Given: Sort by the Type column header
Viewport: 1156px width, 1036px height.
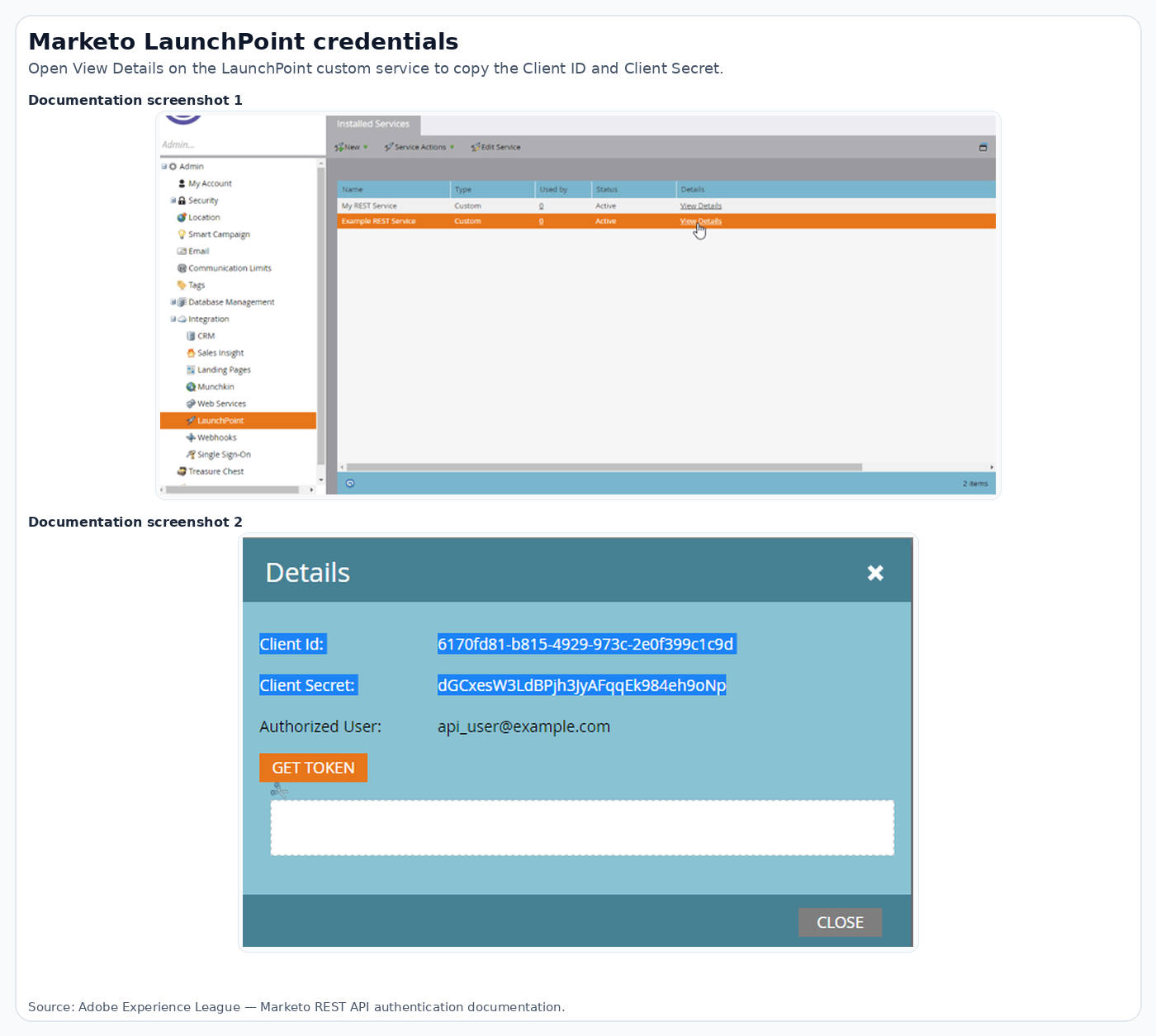Looking at the screenshot, I should 492,189.
